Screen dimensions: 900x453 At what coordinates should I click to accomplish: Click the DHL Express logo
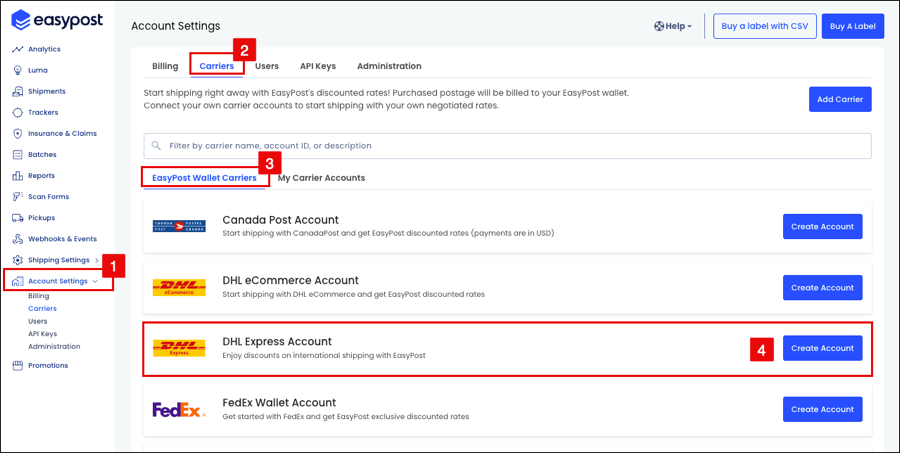pyautogui.click(x=179, y=349)
